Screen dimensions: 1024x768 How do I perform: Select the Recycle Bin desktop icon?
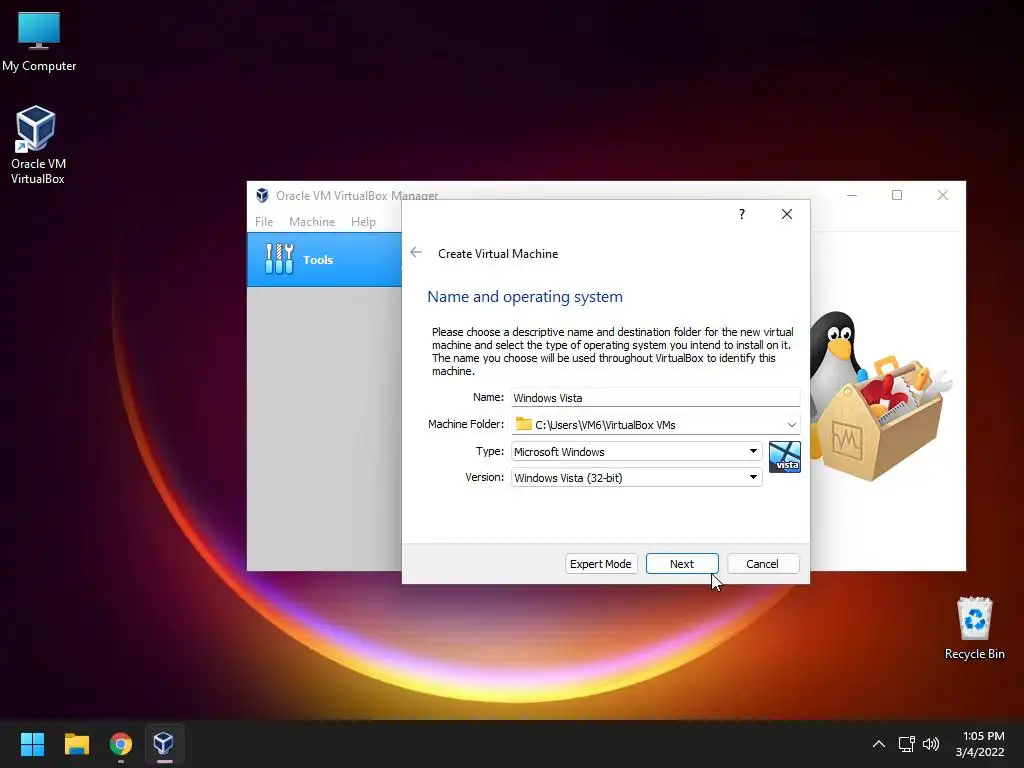[974, 628]
